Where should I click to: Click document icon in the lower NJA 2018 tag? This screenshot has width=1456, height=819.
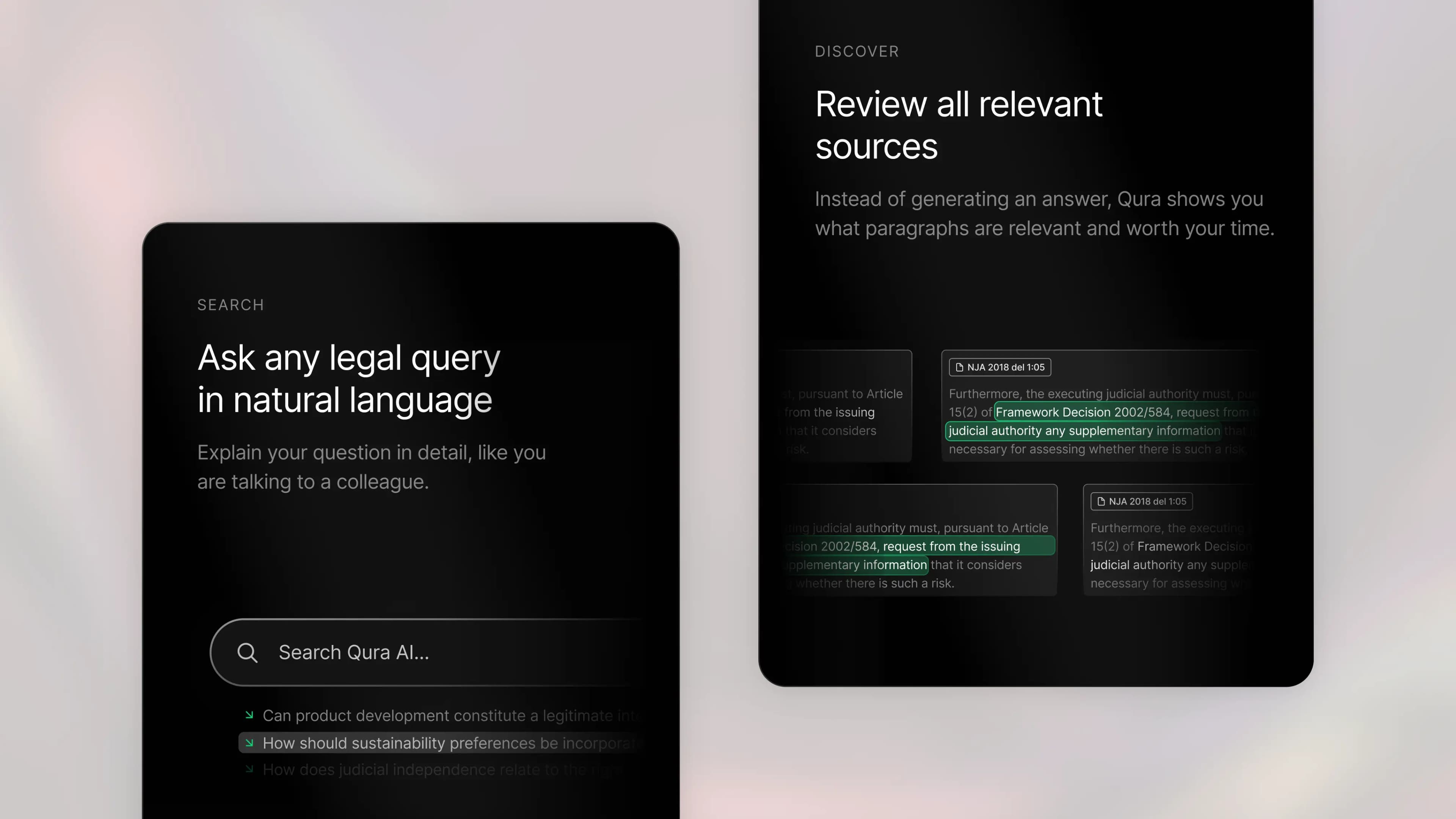1101,501
